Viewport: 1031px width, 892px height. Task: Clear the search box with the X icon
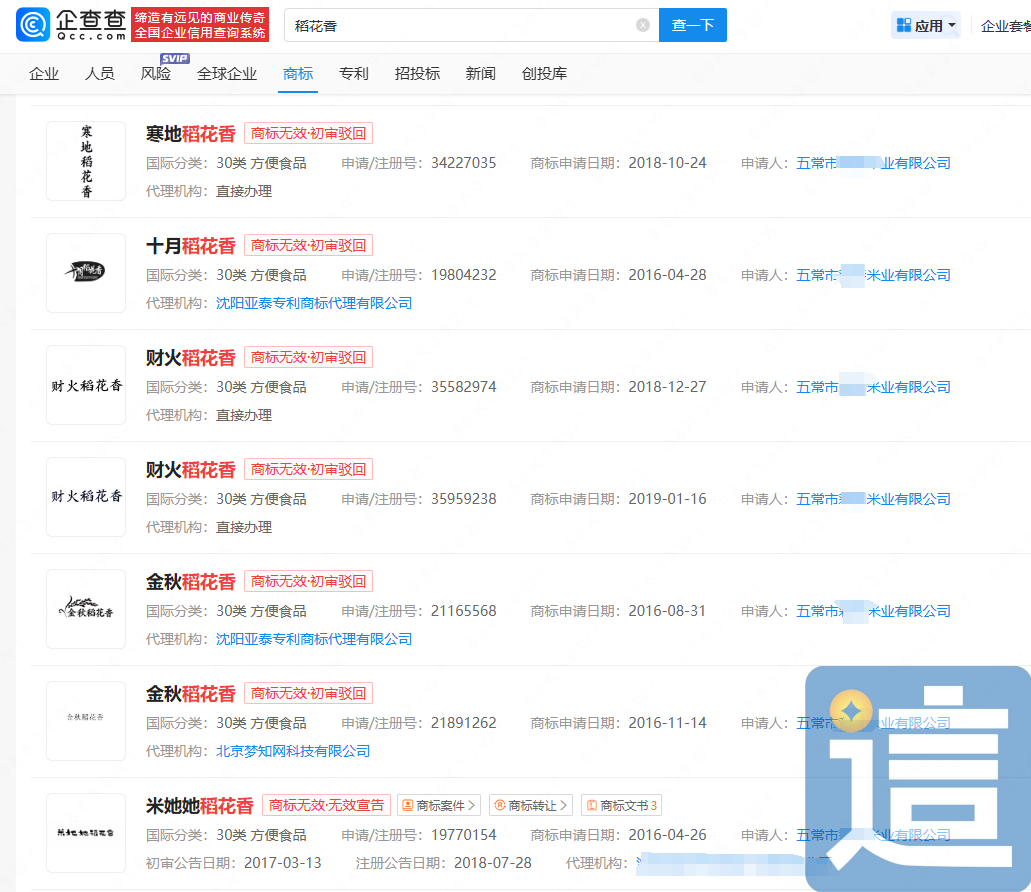pos(643,25)
